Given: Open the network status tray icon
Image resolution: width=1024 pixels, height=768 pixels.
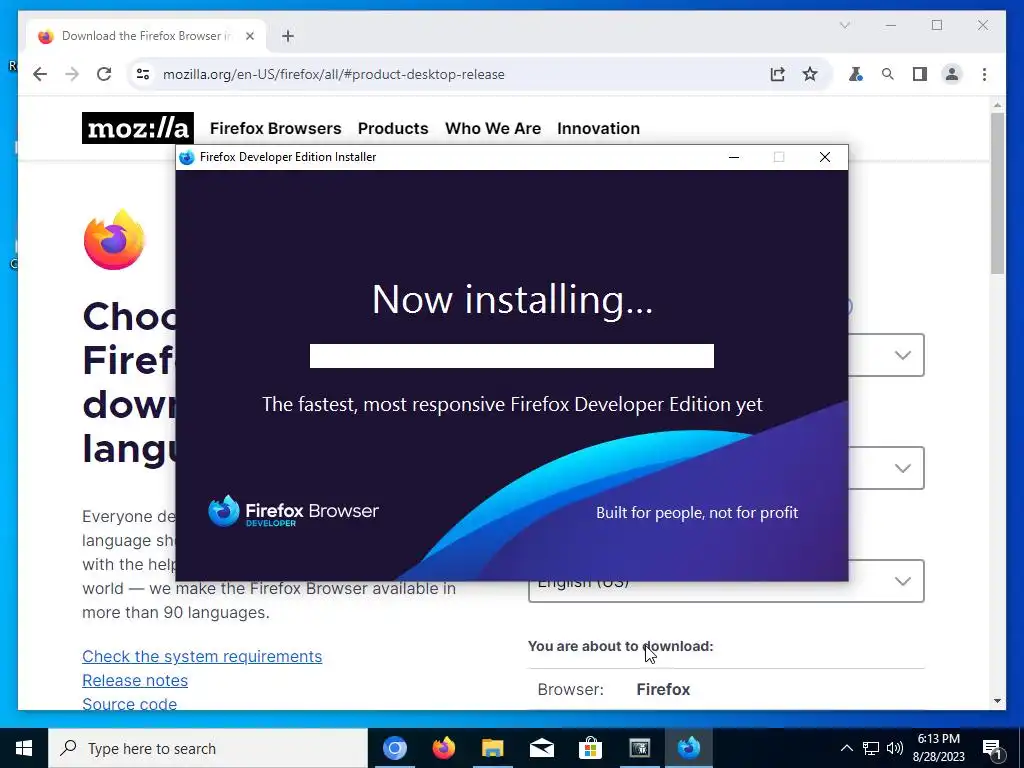Looking at the screenshot, I should coord(871,748).
